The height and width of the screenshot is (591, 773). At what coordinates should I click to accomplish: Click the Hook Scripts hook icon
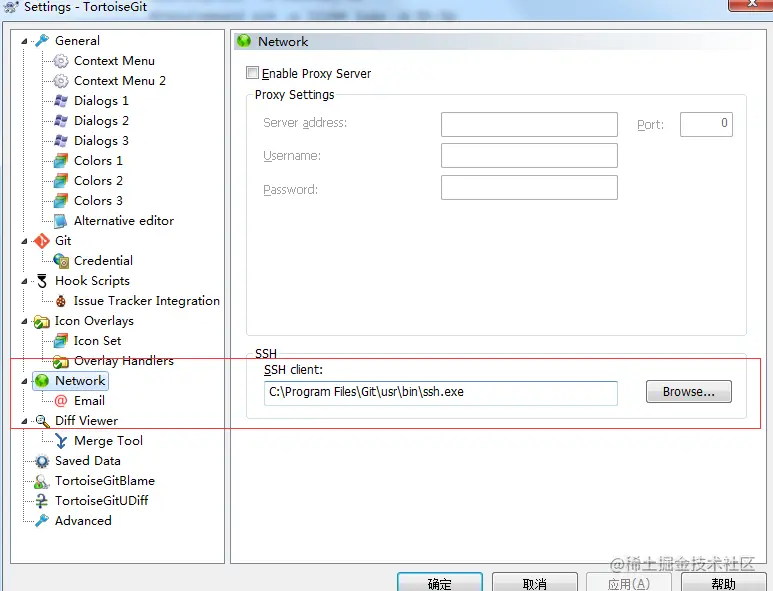coord(42,281)
